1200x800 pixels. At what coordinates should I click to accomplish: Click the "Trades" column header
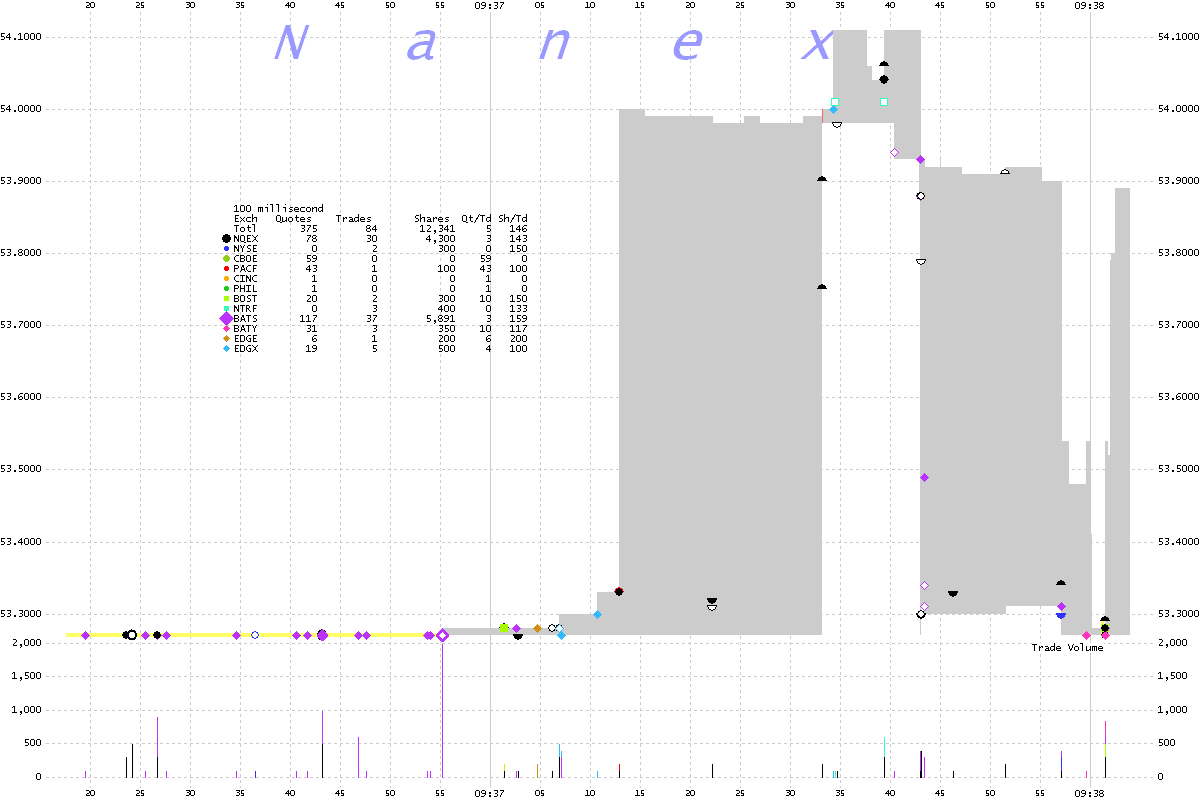point(354,219)
